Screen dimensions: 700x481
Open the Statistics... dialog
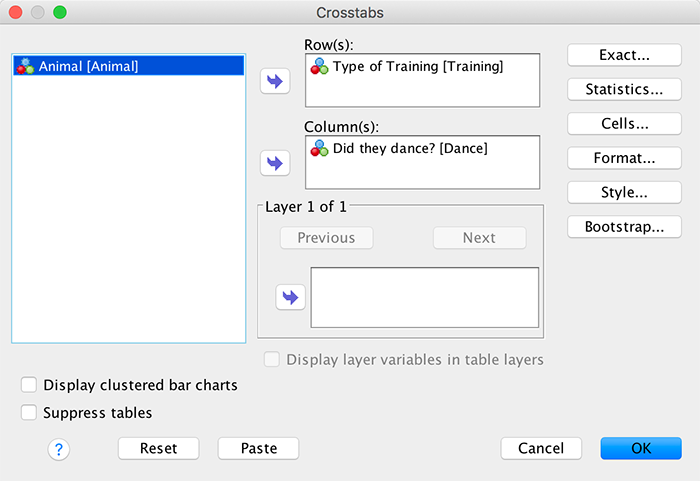click(625, 89)
